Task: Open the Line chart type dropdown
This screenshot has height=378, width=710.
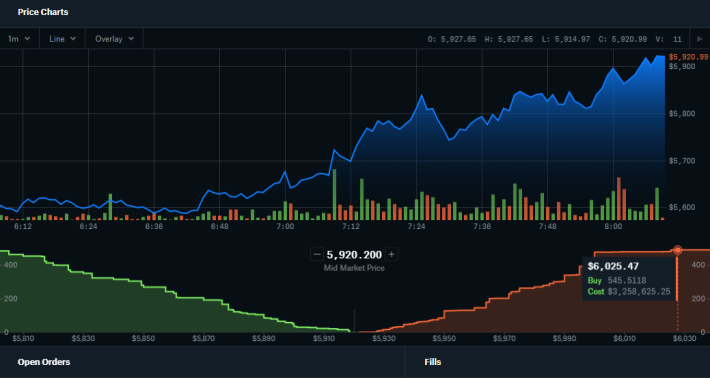Action: [x=62, y=39]
